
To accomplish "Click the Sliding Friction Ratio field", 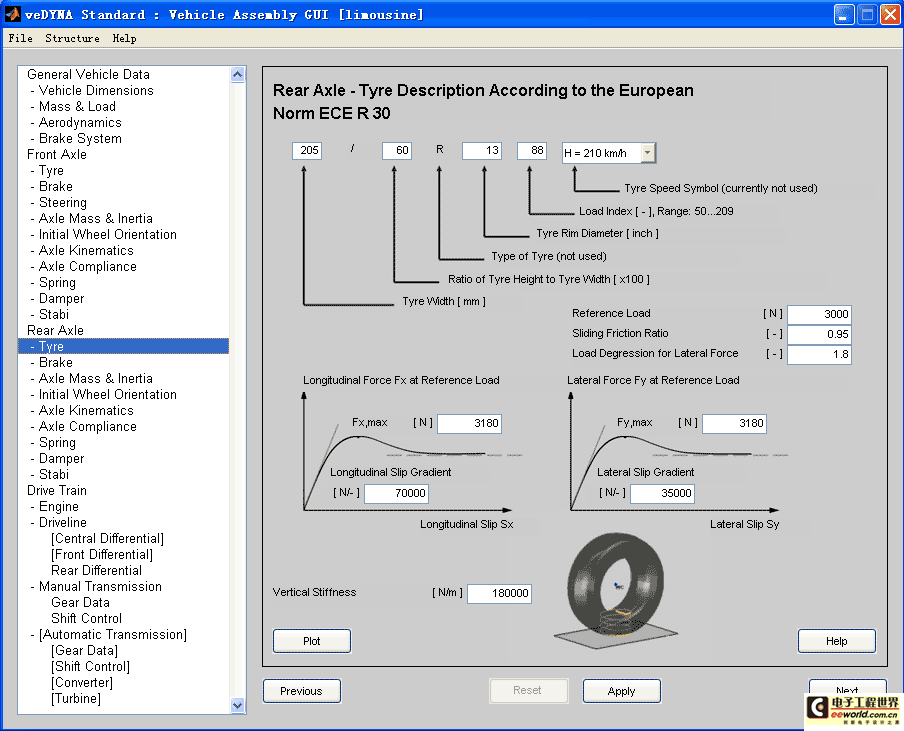I will [x=819, y=334].
